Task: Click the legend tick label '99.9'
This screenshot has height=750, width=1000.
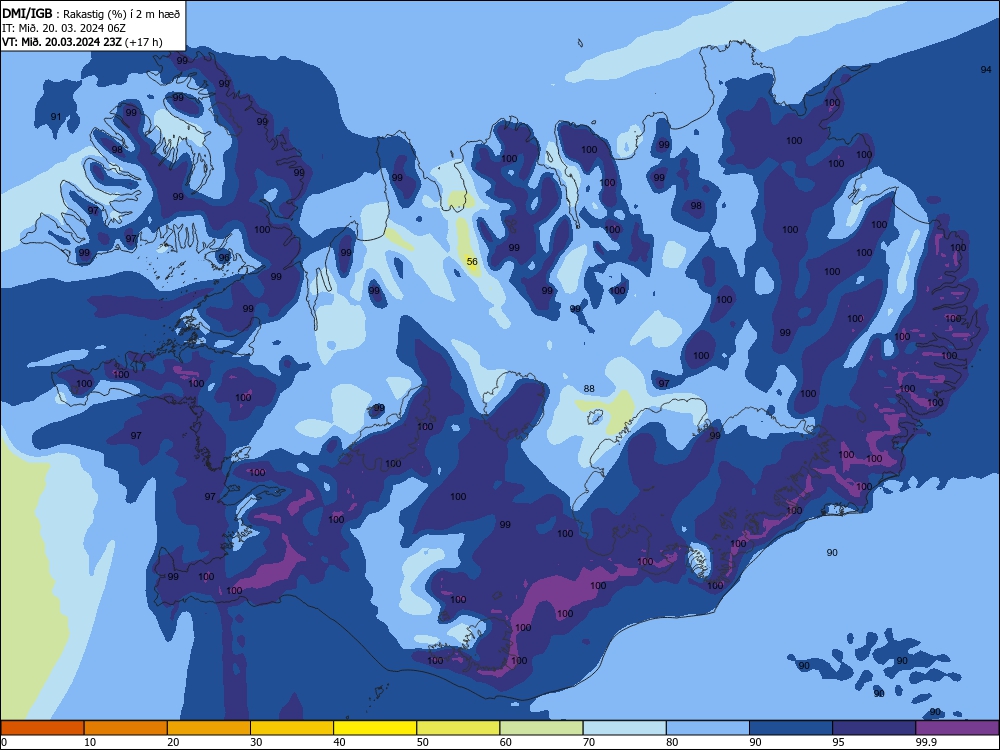Action: click(927, 742)
